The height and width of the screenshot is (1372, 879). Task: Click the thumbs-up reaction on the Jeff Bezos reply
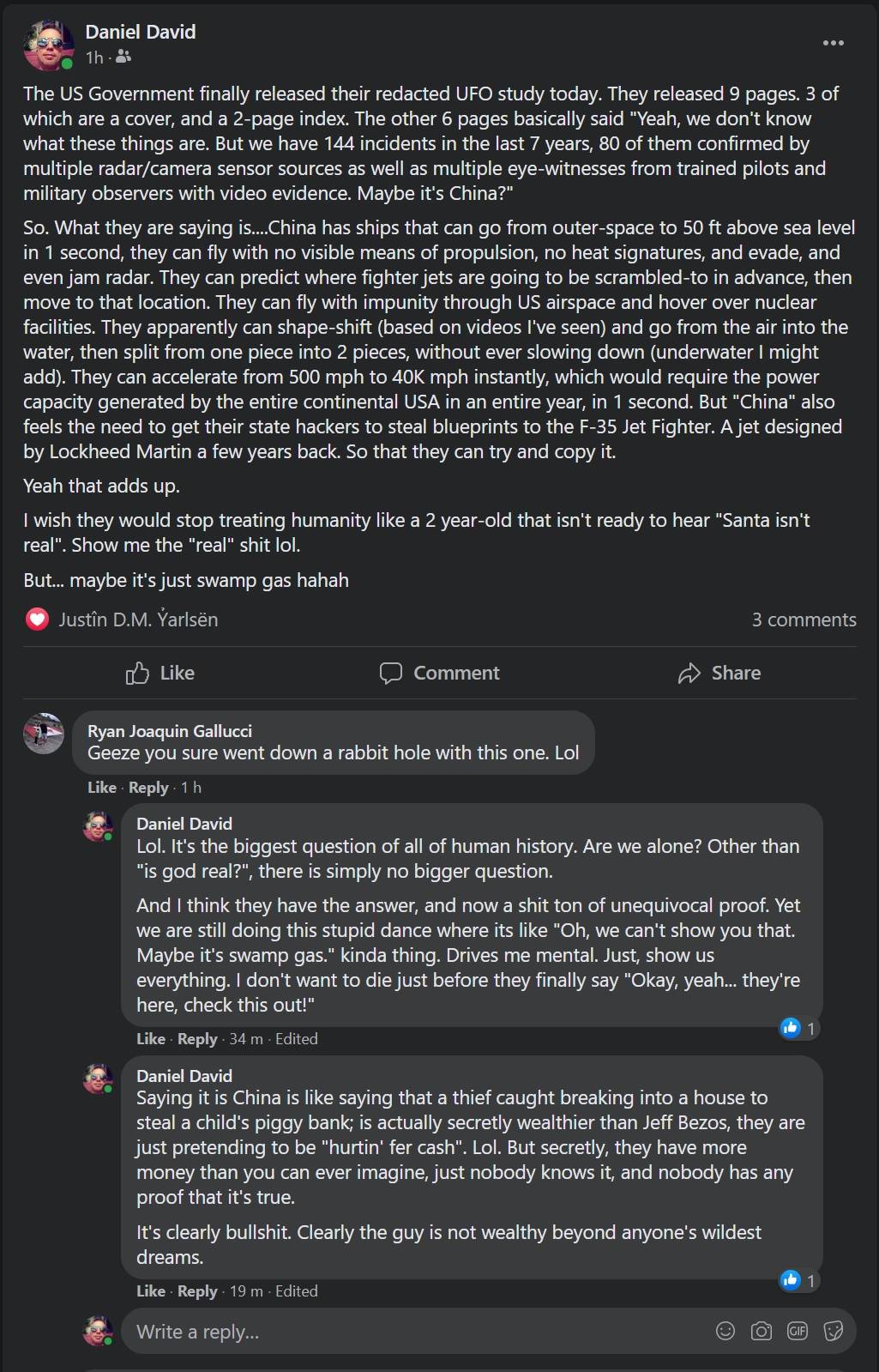coord(791,1279)
